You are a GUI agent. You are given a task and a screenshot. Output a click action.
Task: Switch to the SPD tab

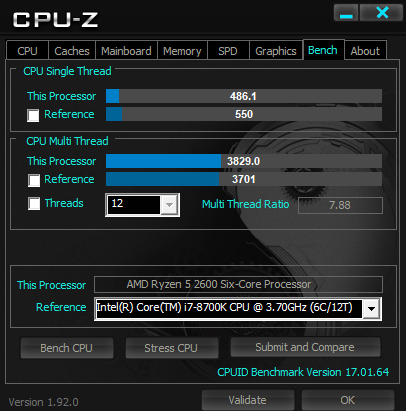228,51
